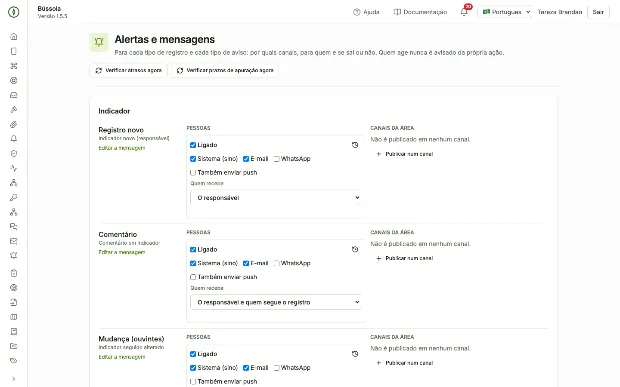Click the Sair button
The image size is (620, 387).
pyautogui.click(x=598, y=12)
